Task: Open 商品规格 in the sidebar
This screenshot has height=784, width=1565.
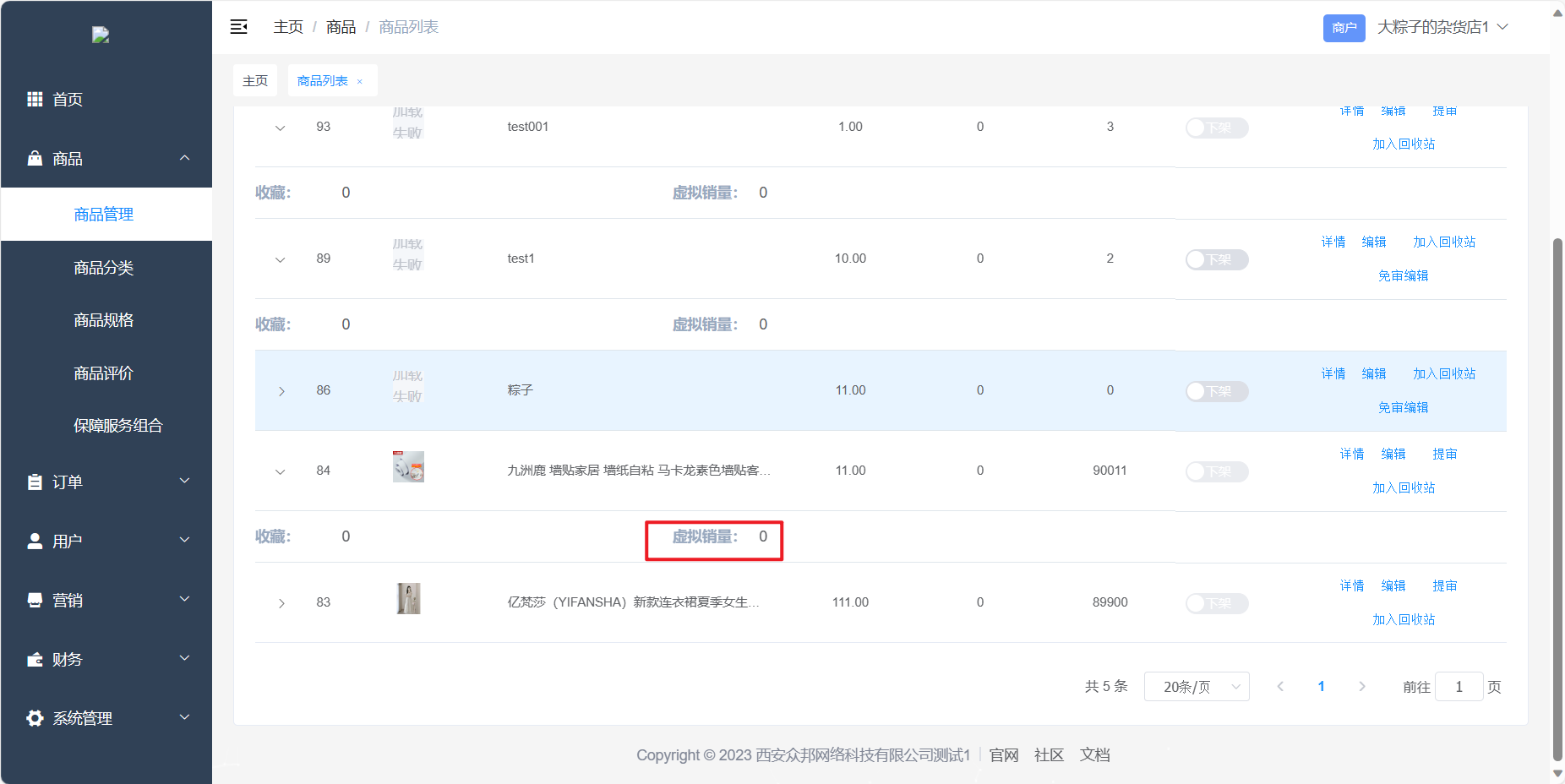Action: tap(106, 319)
